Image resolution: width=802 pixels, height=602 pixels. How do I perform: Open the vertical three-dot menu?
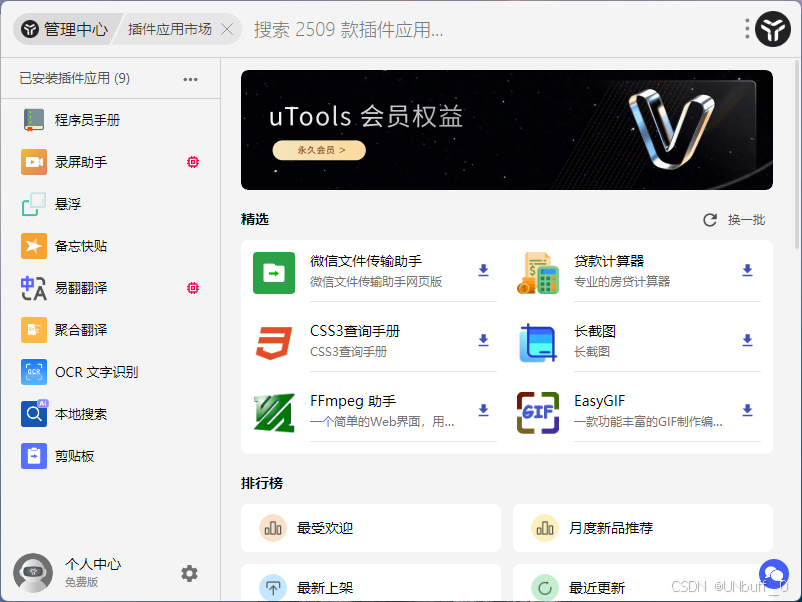(747, 29)
